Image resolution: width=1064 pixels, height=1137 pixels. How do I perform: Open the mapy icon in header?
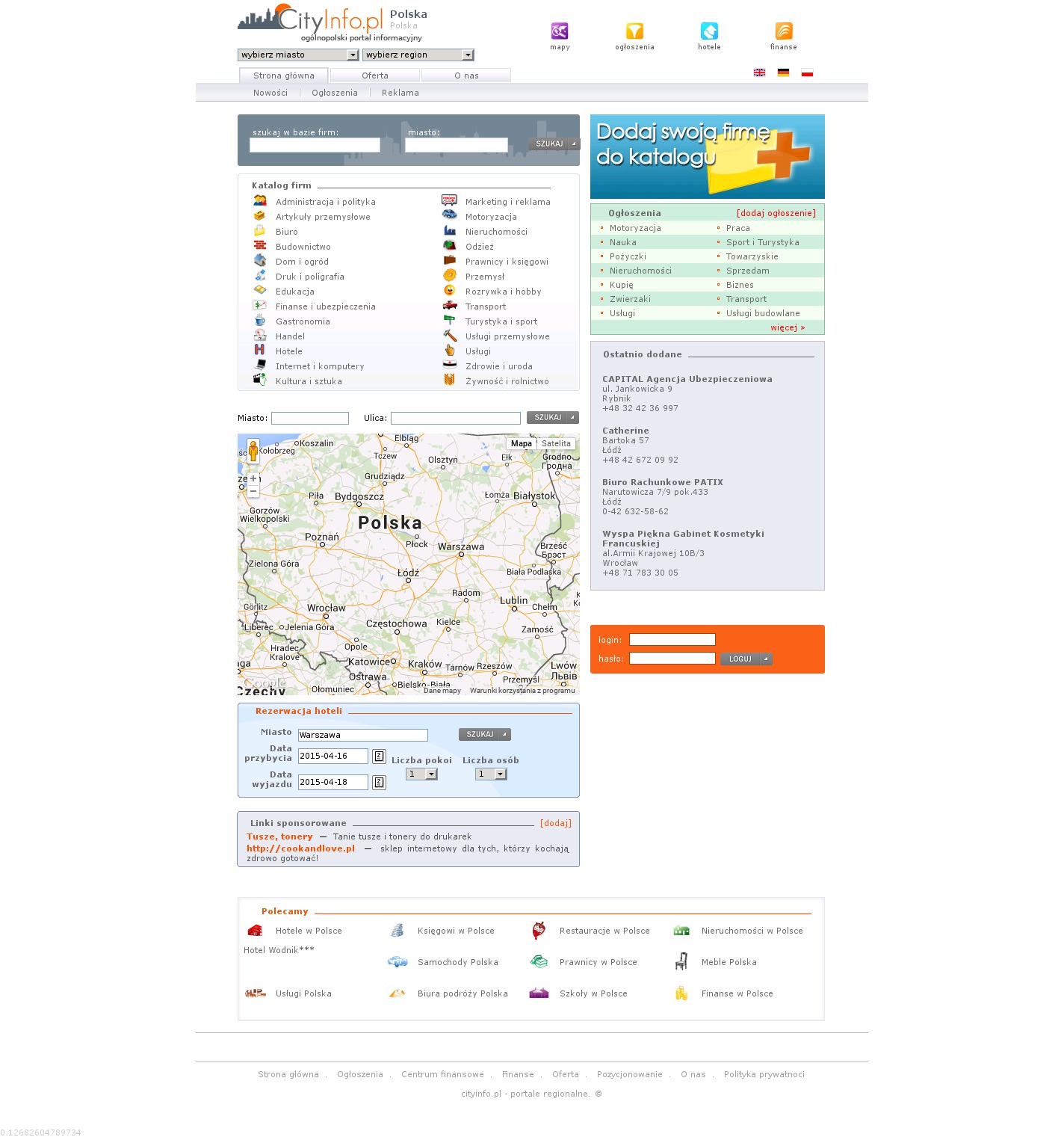tap(560, 31)
